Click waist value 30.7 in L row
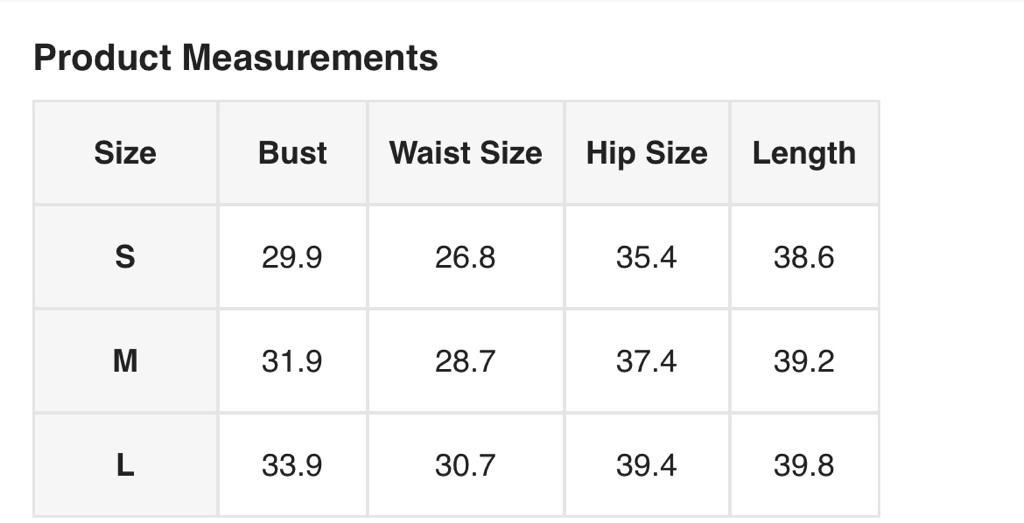The width and height of the screenshot is (1024, 523). point(465,465)
